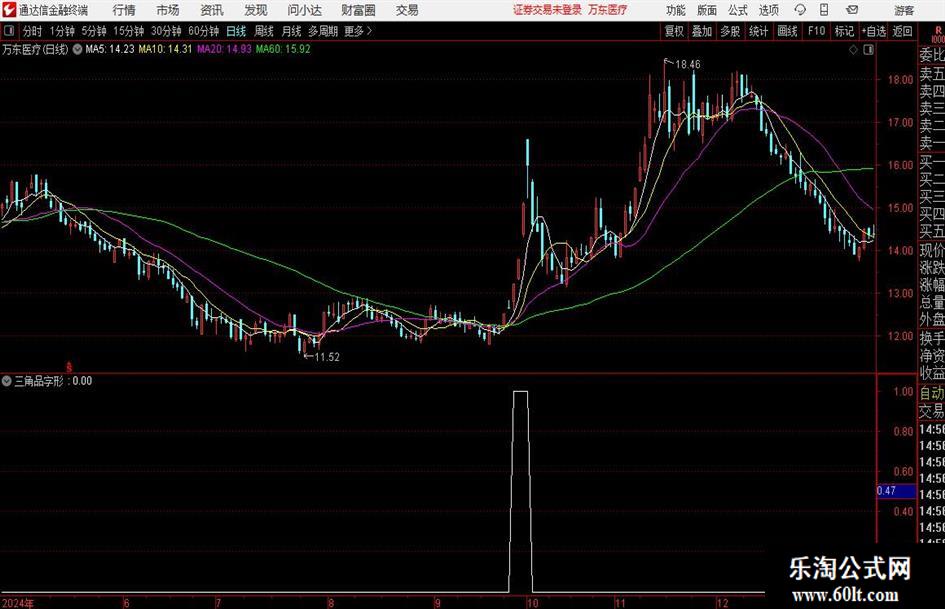Expand the main chart indicator dropdown beside 万东医疗(日线)
The width and height of the screenshot is (945, 609).
coord(77,49)
